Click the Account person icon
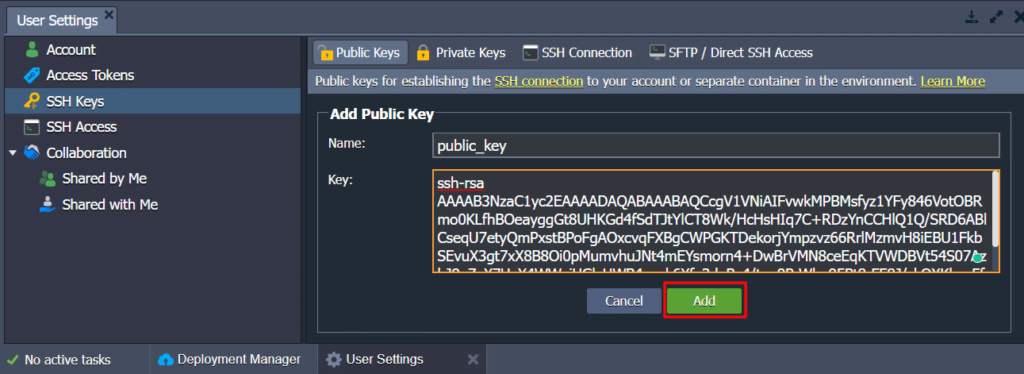 tap(31, 50)
